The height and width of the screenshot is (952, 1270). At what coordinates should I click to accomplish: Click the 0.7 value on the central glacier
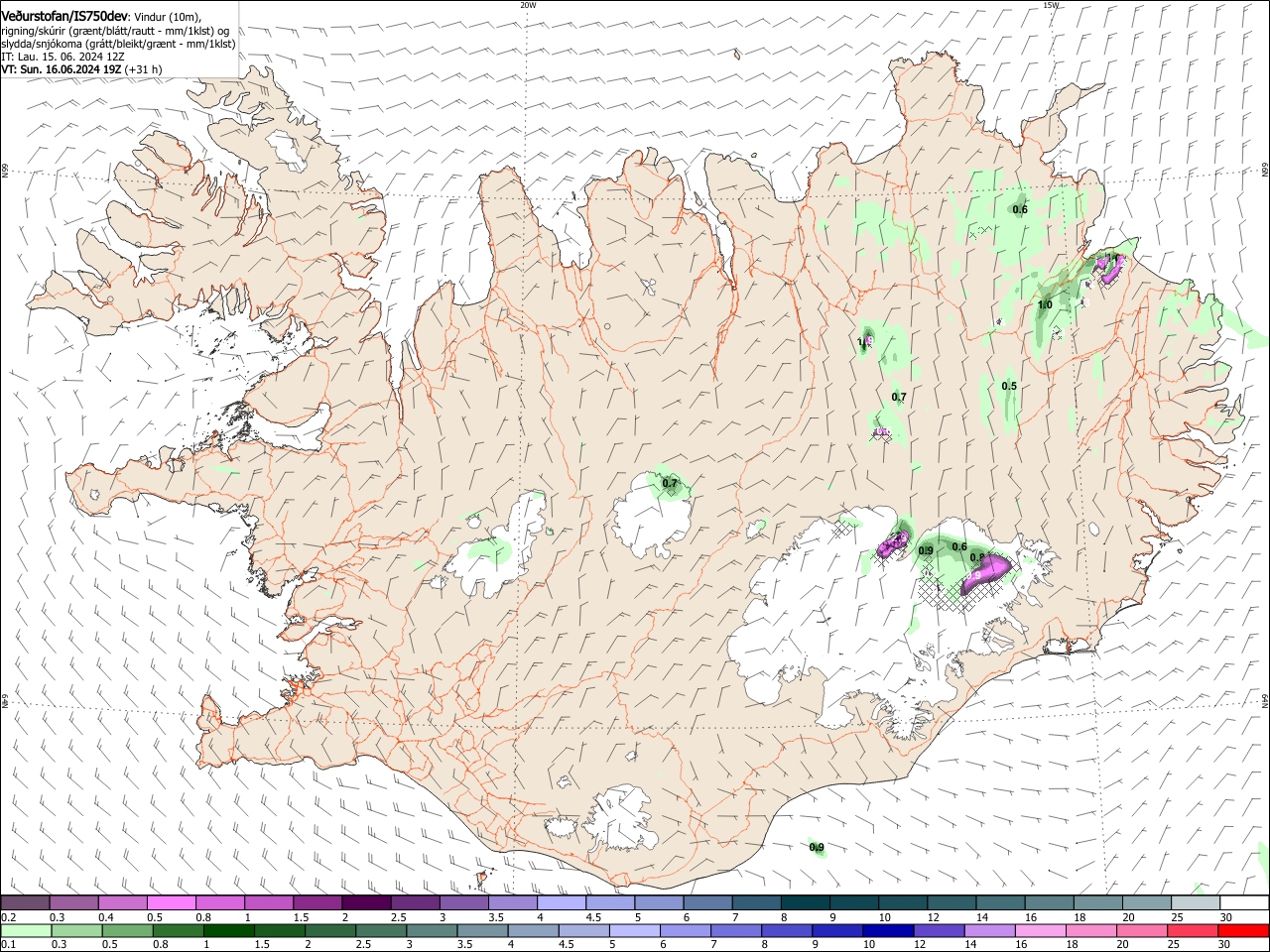(x=670, y=483)
